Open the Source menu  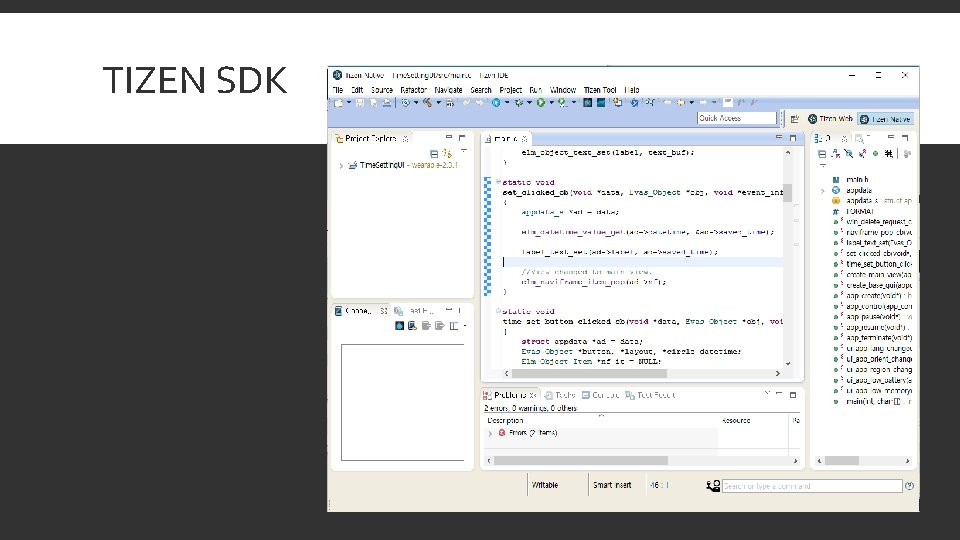click(381, 90)
